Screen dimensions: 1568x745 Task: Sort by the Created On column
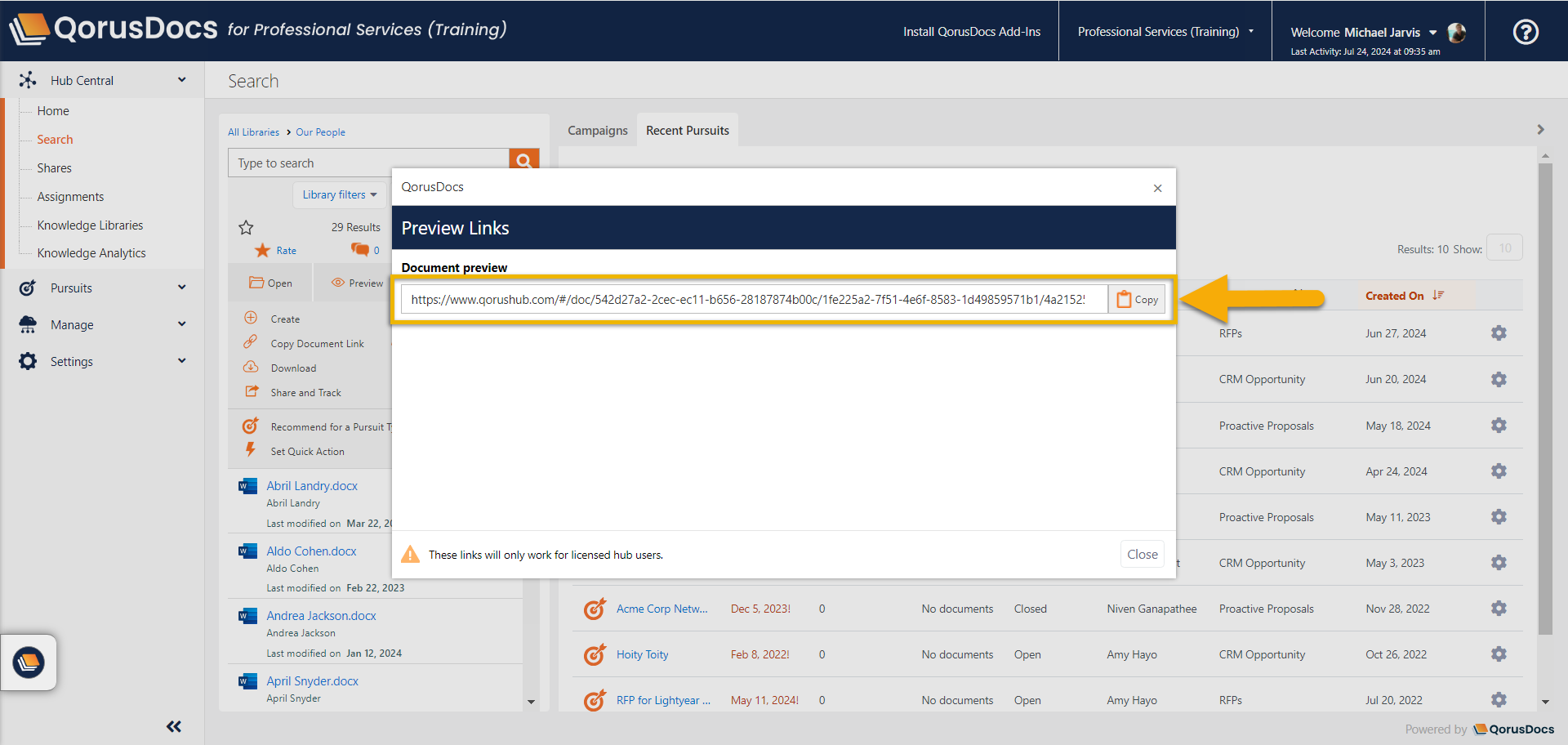(1404, 296)
